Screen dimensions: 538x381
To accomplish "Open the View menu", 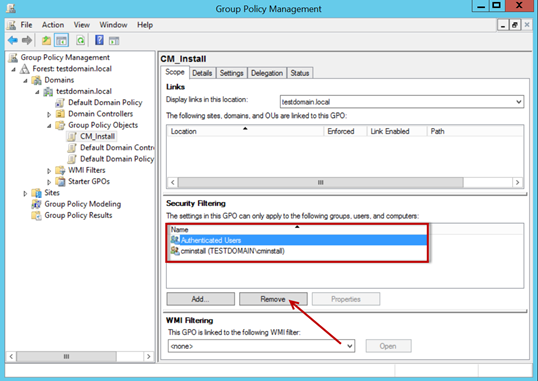I will pyautogui.click(x=82, y=25).
